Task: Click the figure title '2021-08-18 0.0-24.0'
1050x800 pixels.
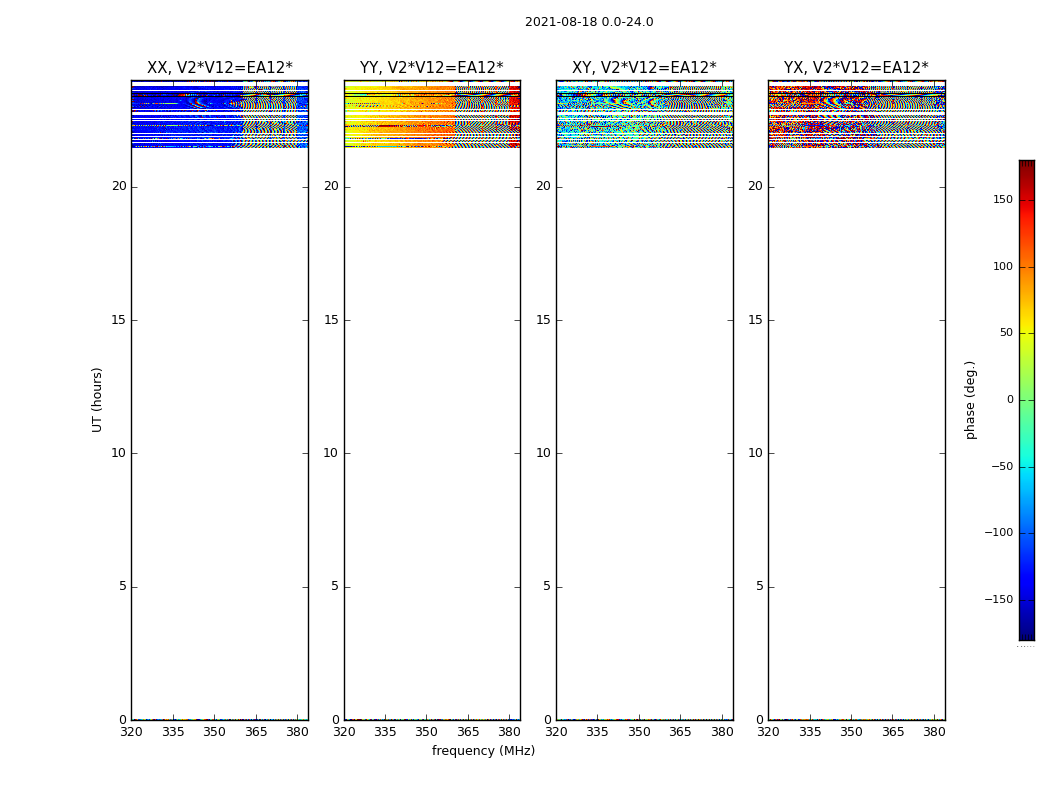Action: [589, 22]
